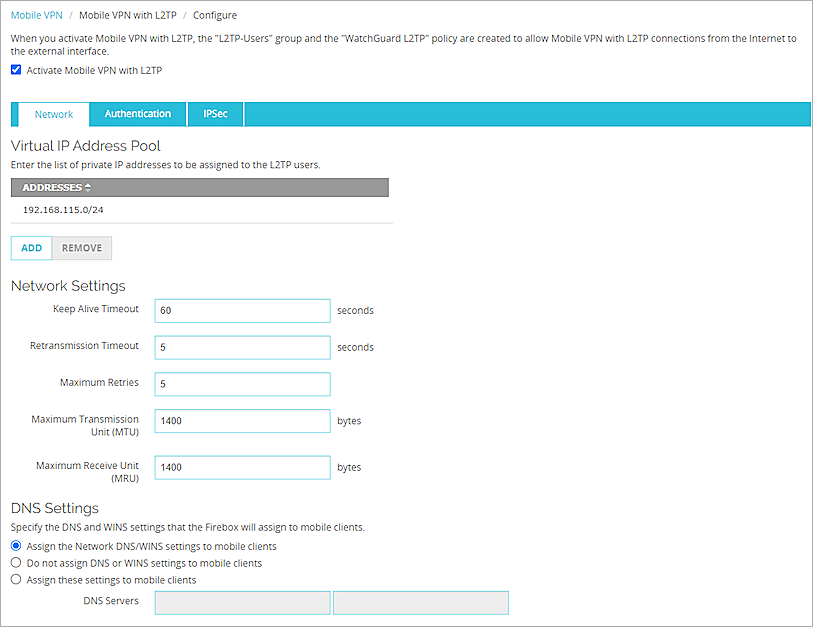
Task: Choose Do not assign DNS or WINS settings
Action: 15,562
